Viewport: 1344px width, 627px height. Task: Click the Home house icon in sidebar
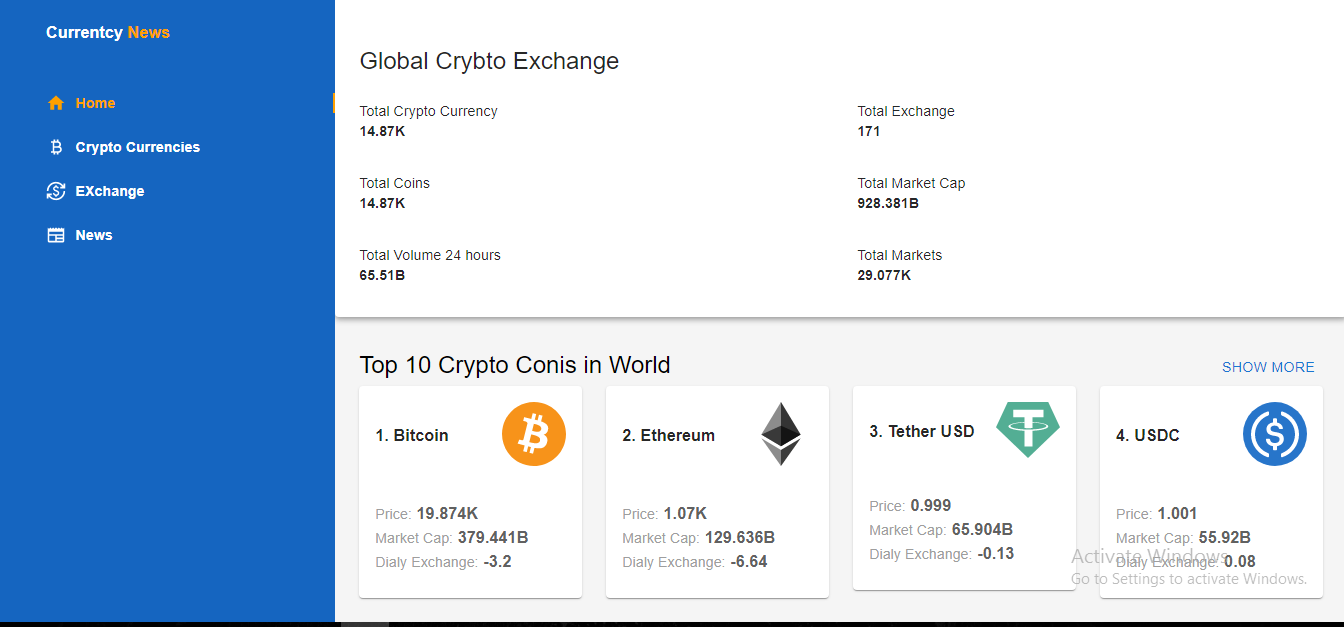pyautogui.click(x=56, y=103)
